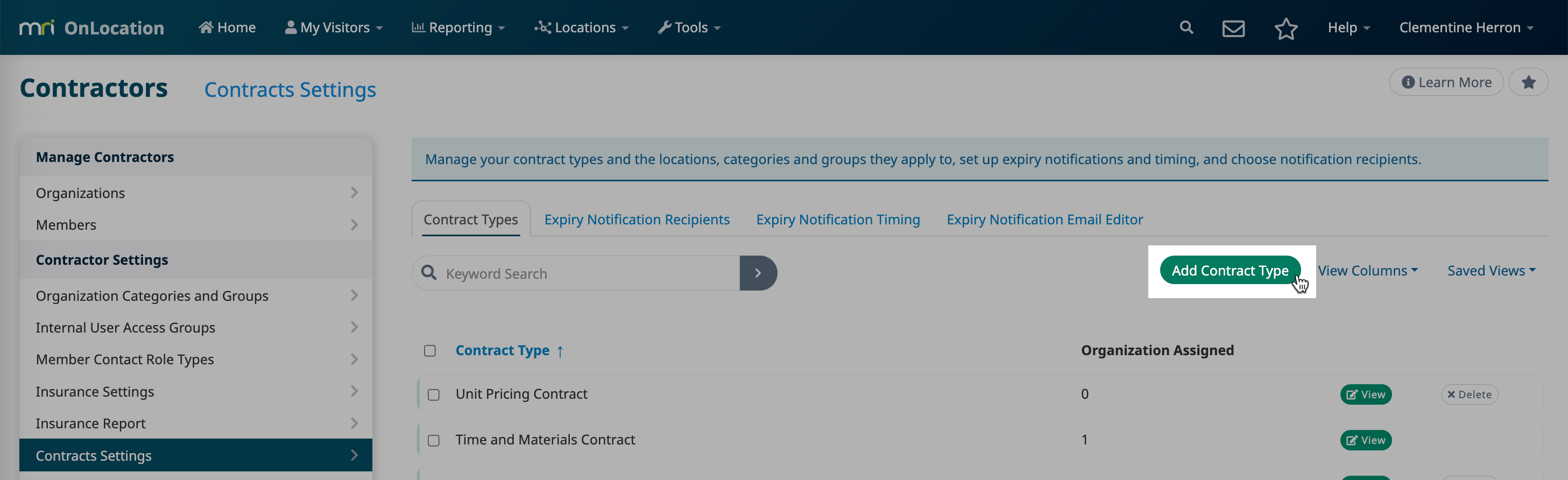Click the Contractor Settings section heading

click(x=102, y=260)
